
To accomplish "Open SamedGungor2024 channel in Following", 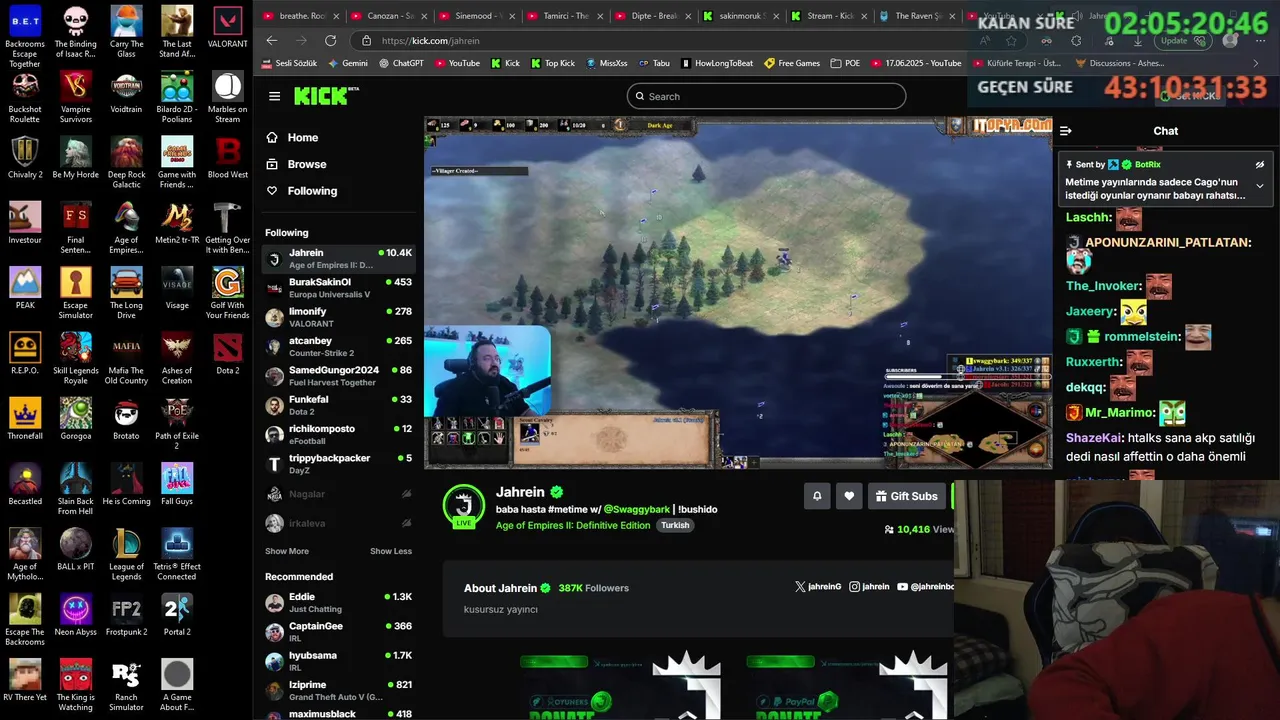I will (x=338, y=376).
